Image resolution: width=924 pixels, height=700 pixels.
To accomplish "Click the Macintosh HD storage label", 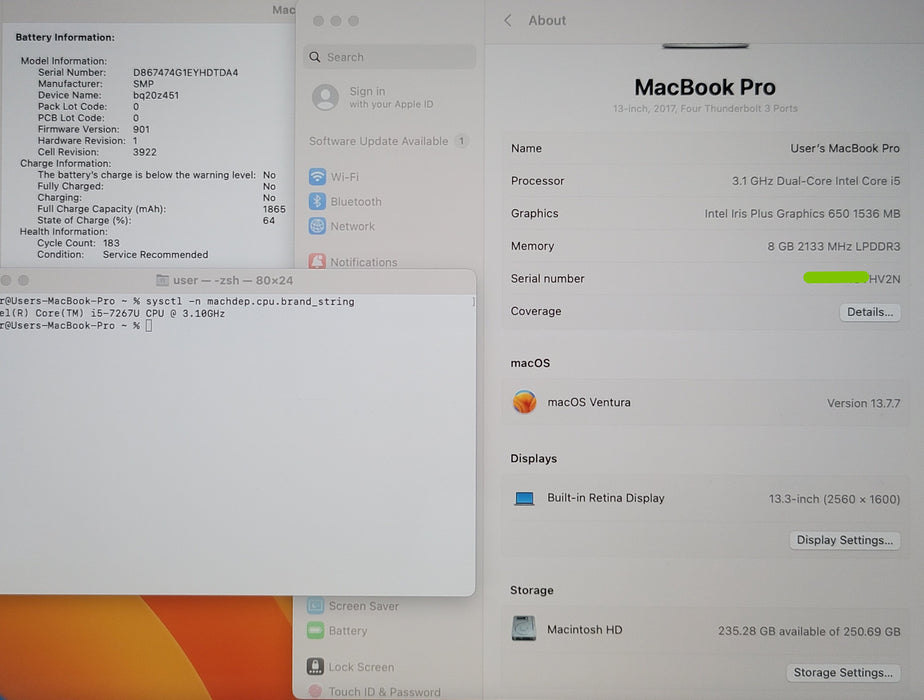I will 584,629.
